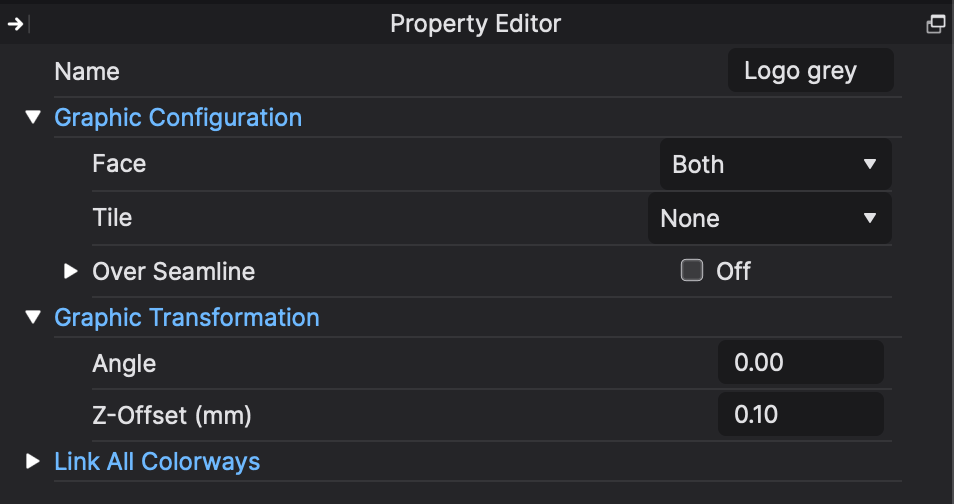Collapse panel using the arrow icon

[15, 24]
